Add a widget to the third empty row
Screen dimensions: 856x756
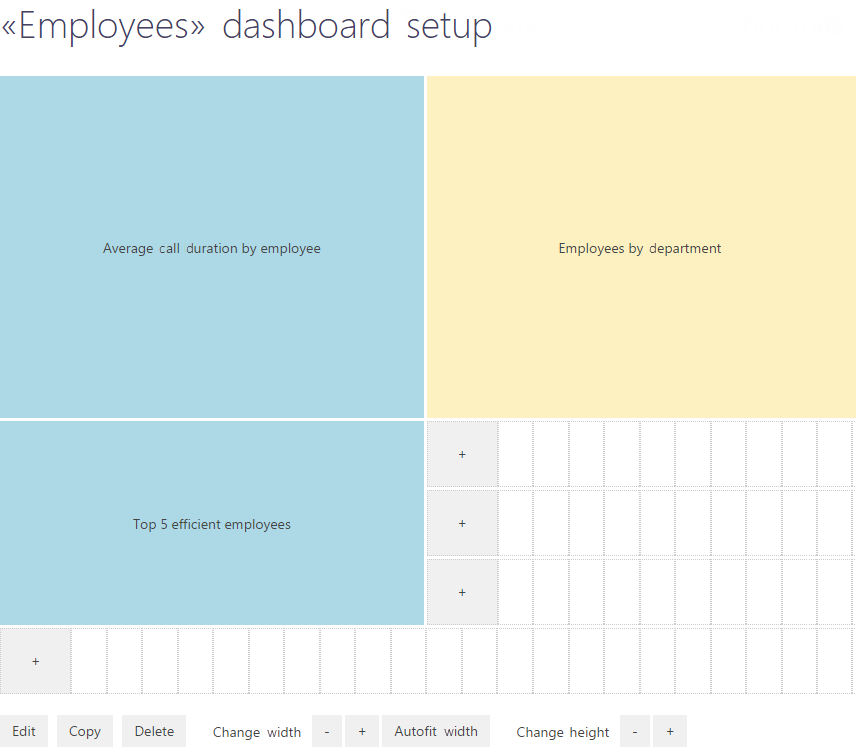[462, 591]
